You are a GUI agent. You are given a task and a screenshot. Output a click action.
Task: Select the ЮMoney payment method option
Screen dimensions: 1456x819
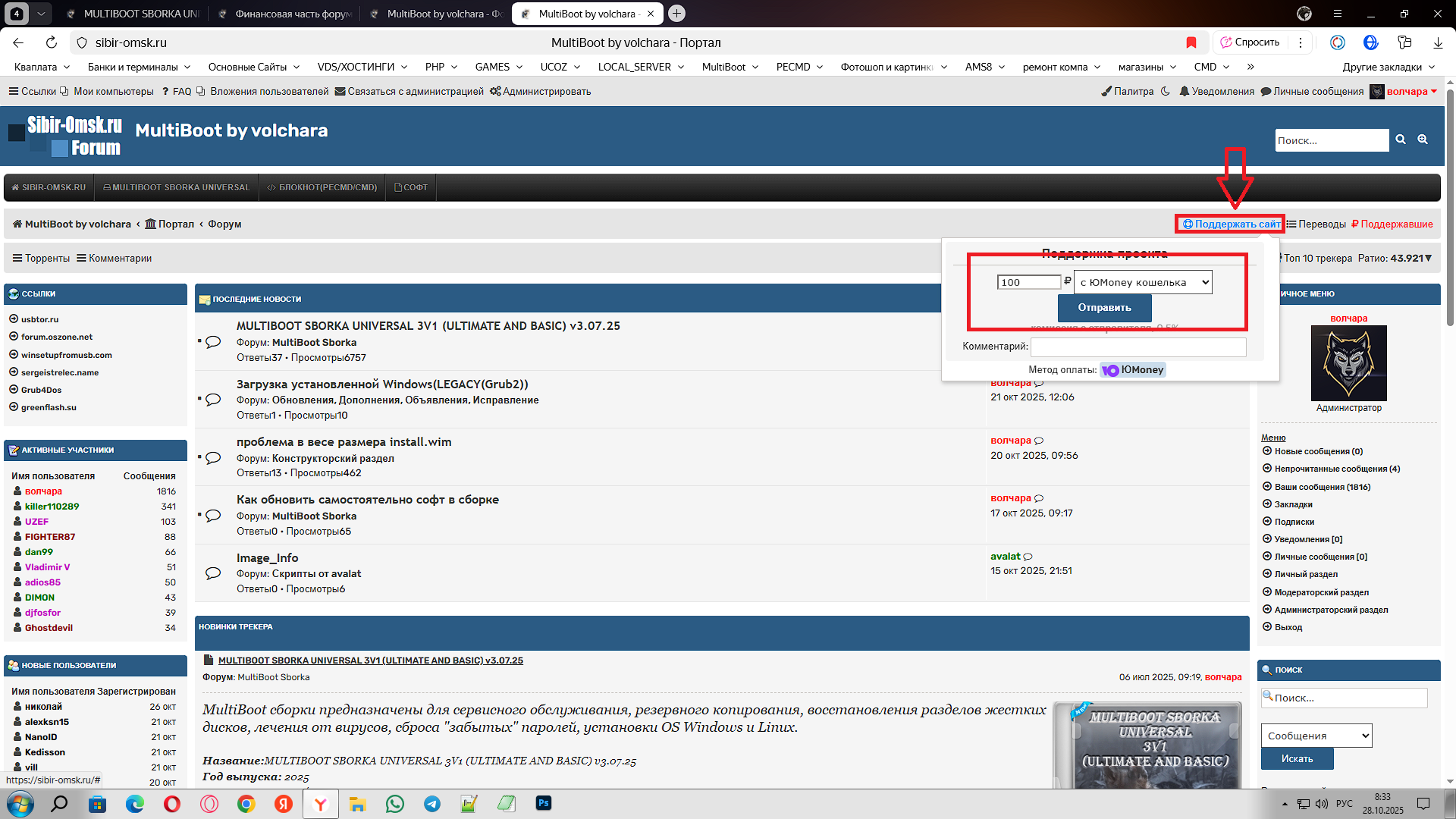1133,370
